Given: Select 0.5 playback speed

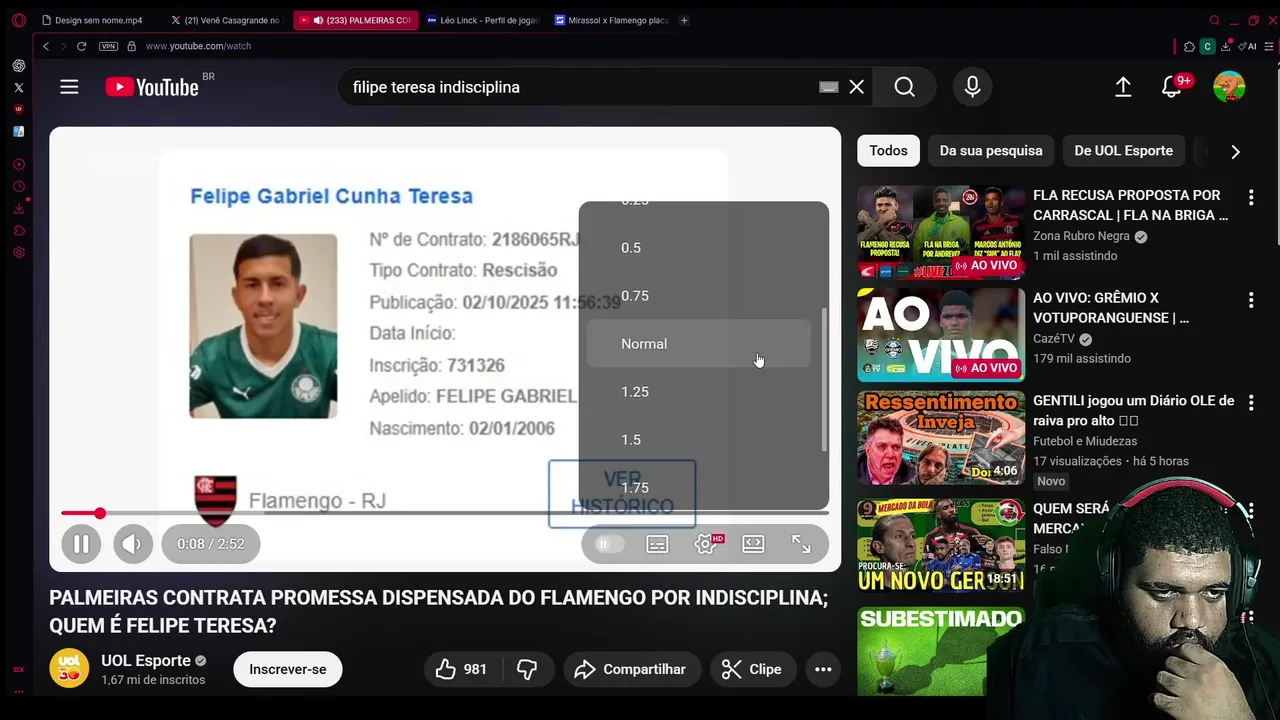Looking at the screenshot, I should 698,248.
